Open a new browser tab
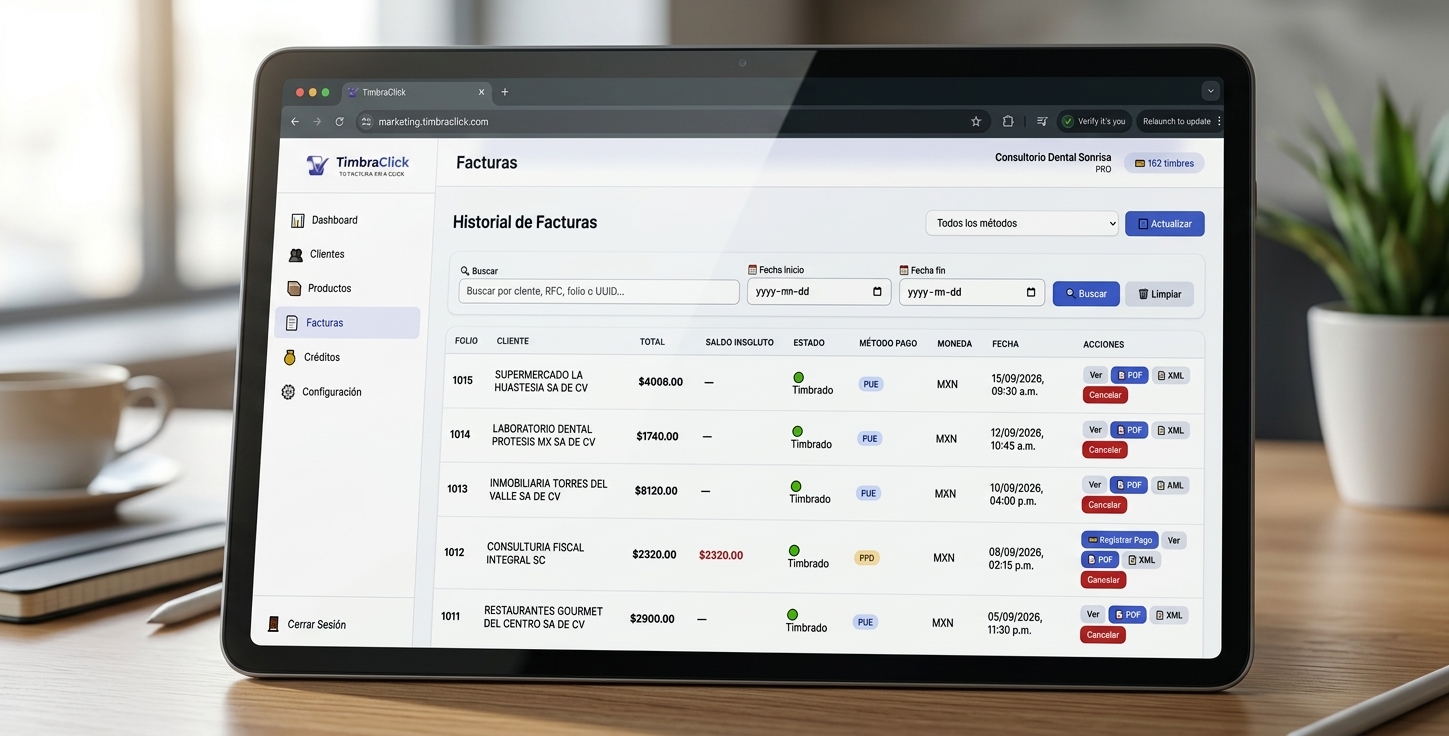1449x736 pixels. 504,92
